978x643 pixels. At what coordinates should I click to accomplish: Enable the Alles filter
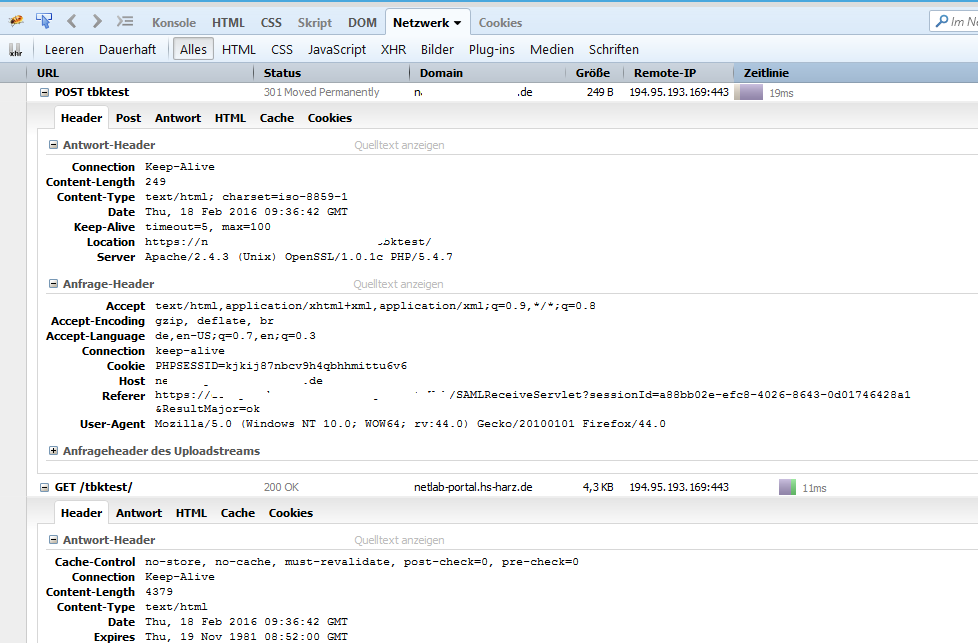pyautogui.click(x=193, y=49)
